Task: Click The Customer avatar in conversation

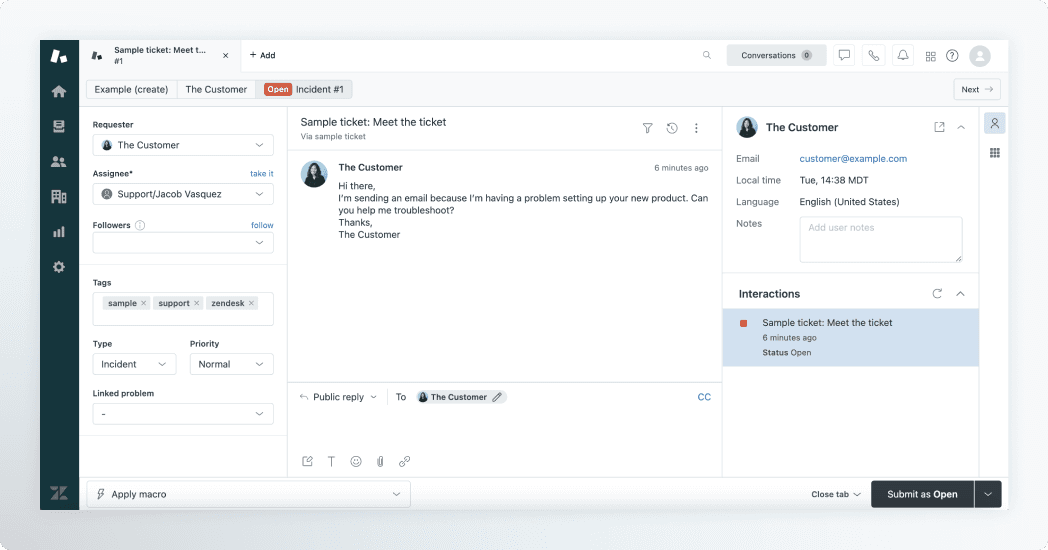Action: click(x=313, y=174)
